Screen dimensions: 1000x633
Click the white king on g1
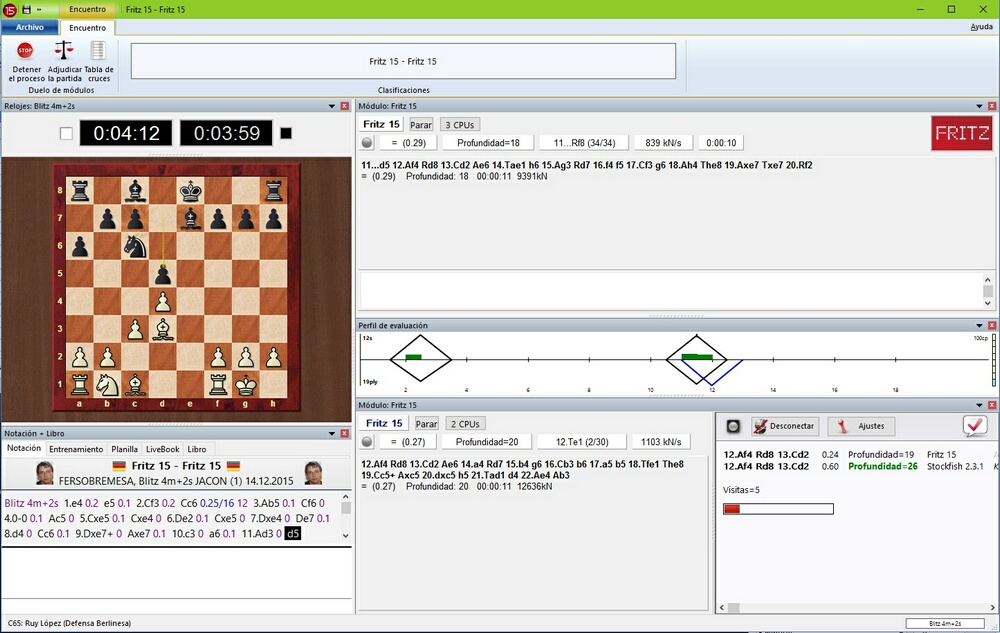click(246, 384)
